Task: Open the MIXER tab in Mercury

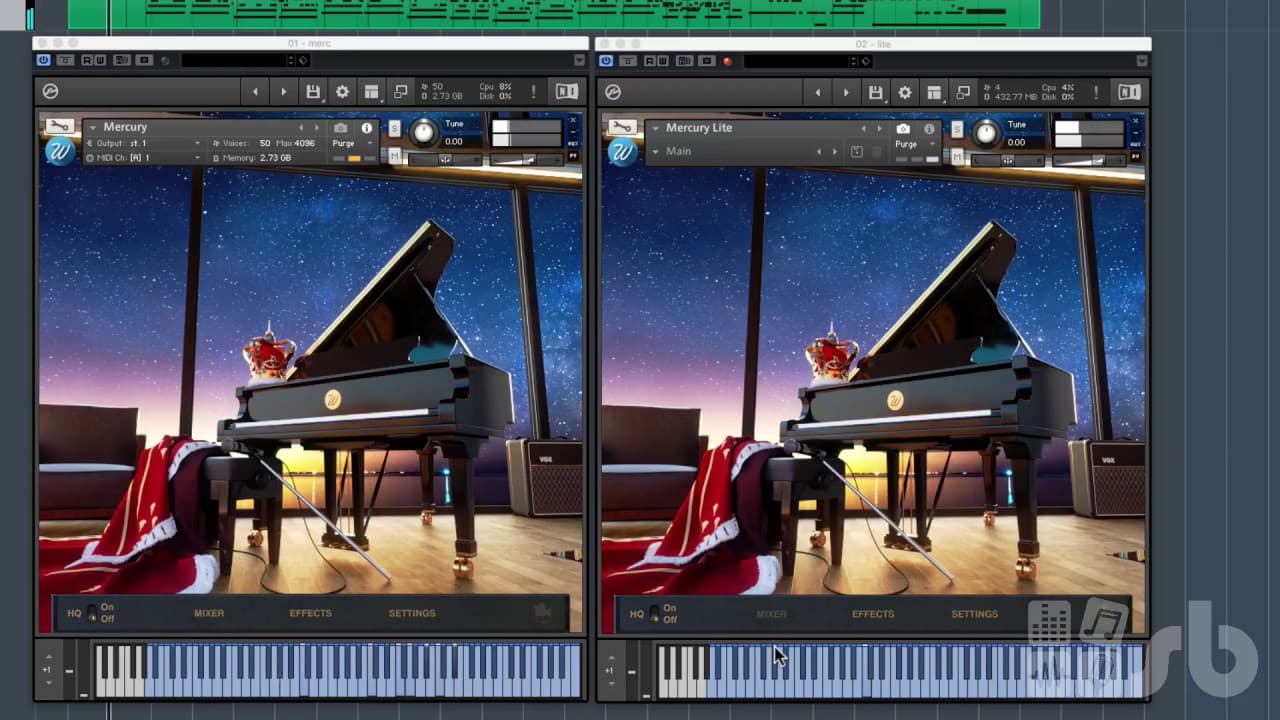Action: tap(209, 613)
